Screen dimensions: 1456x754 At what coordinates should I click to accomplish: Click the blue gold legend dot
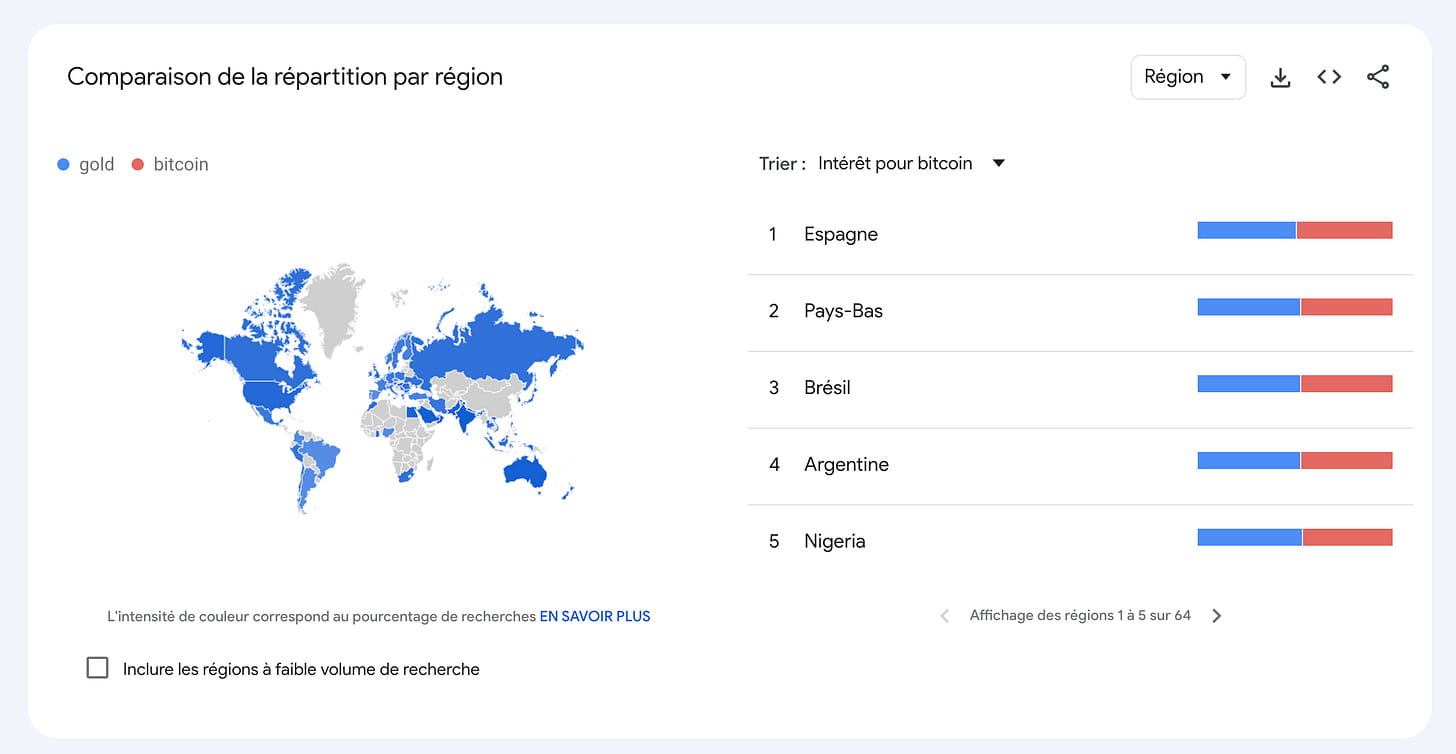(x=64, y=164)
